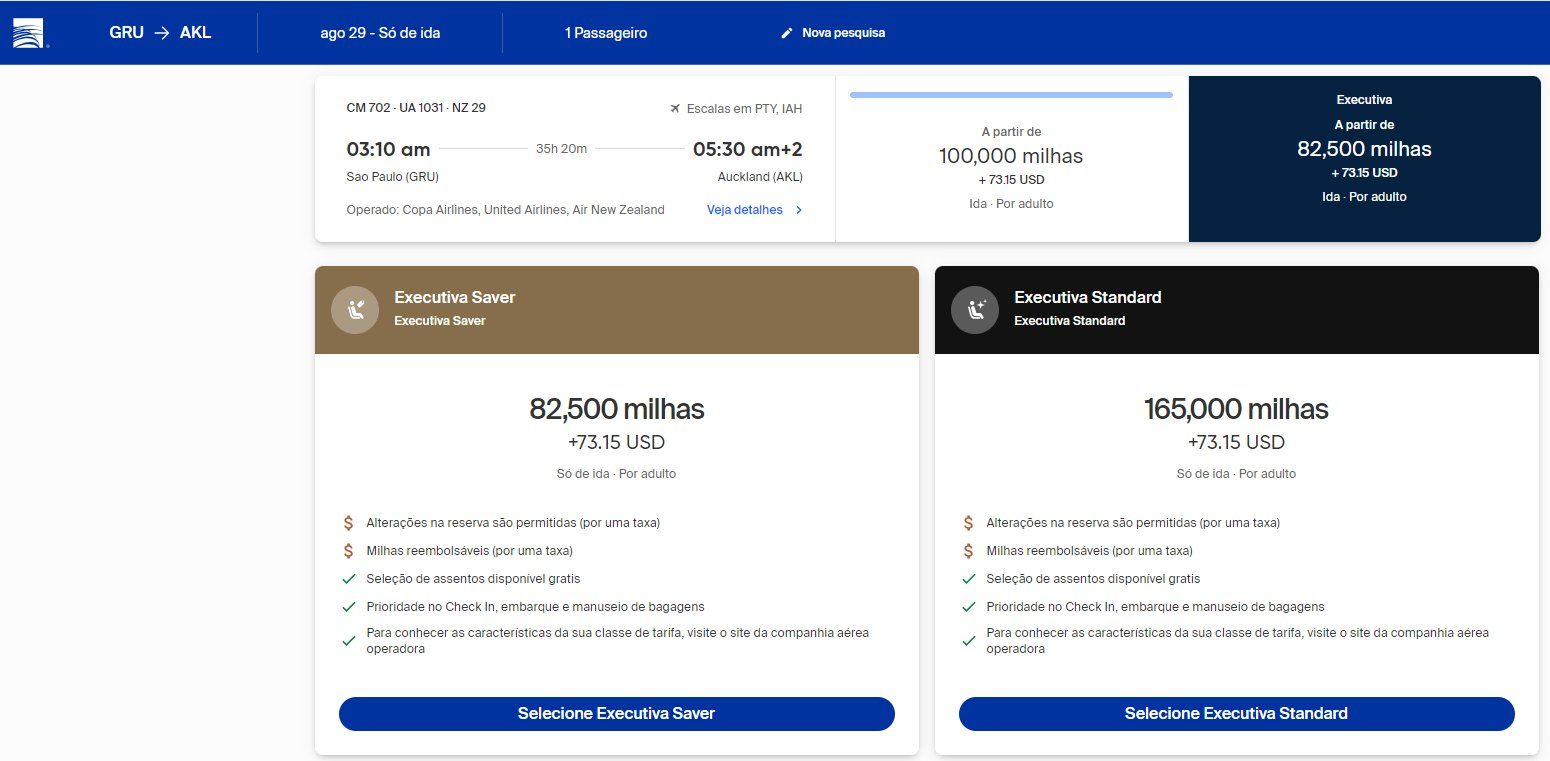Click the checkmark beside Saver Seleção de assentos

click(349, 579)
